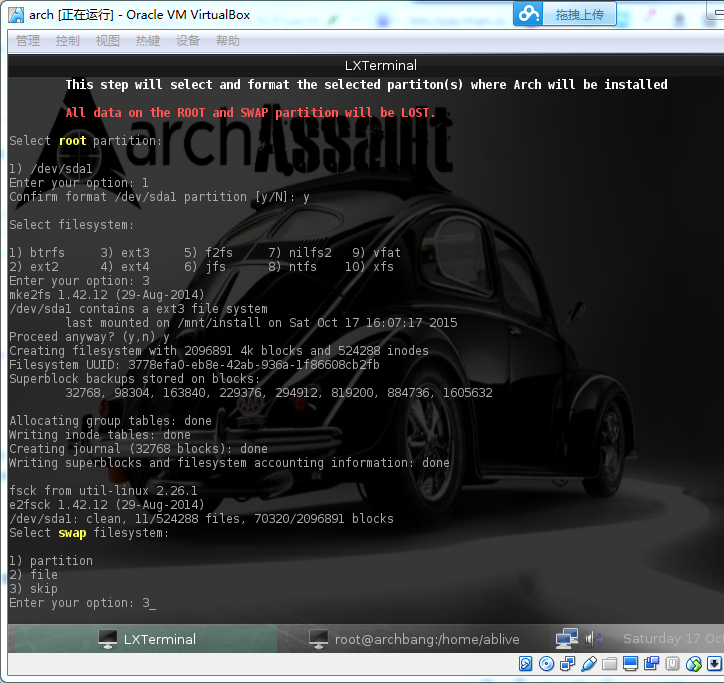Click the '10) xfs' filesystem option
This screenshot has height=683, width=724.
[x=369, y=266]
